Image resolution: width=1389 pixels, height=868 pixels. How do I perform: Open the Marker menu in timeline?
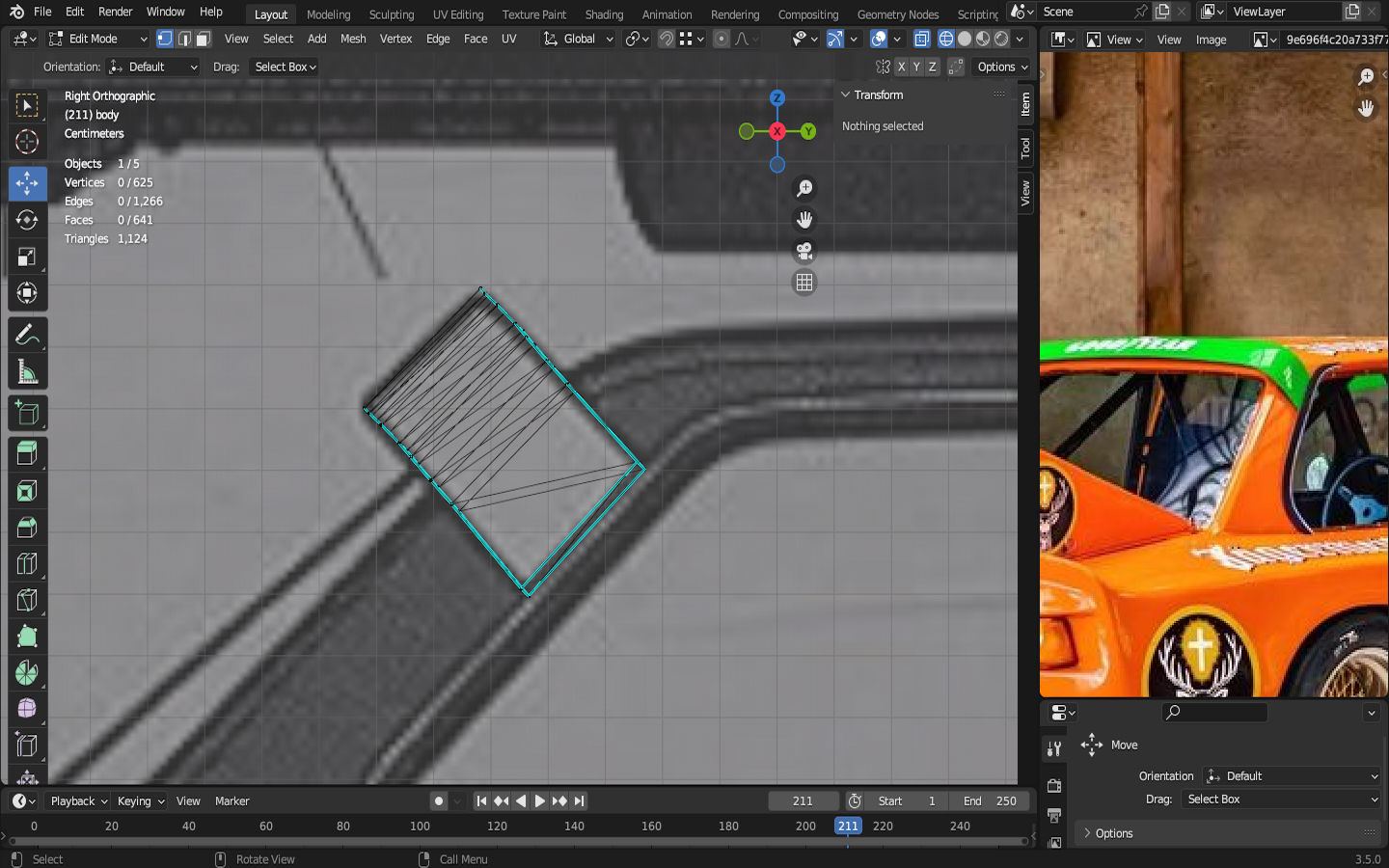pyautogui.click(x=231, y=800)
